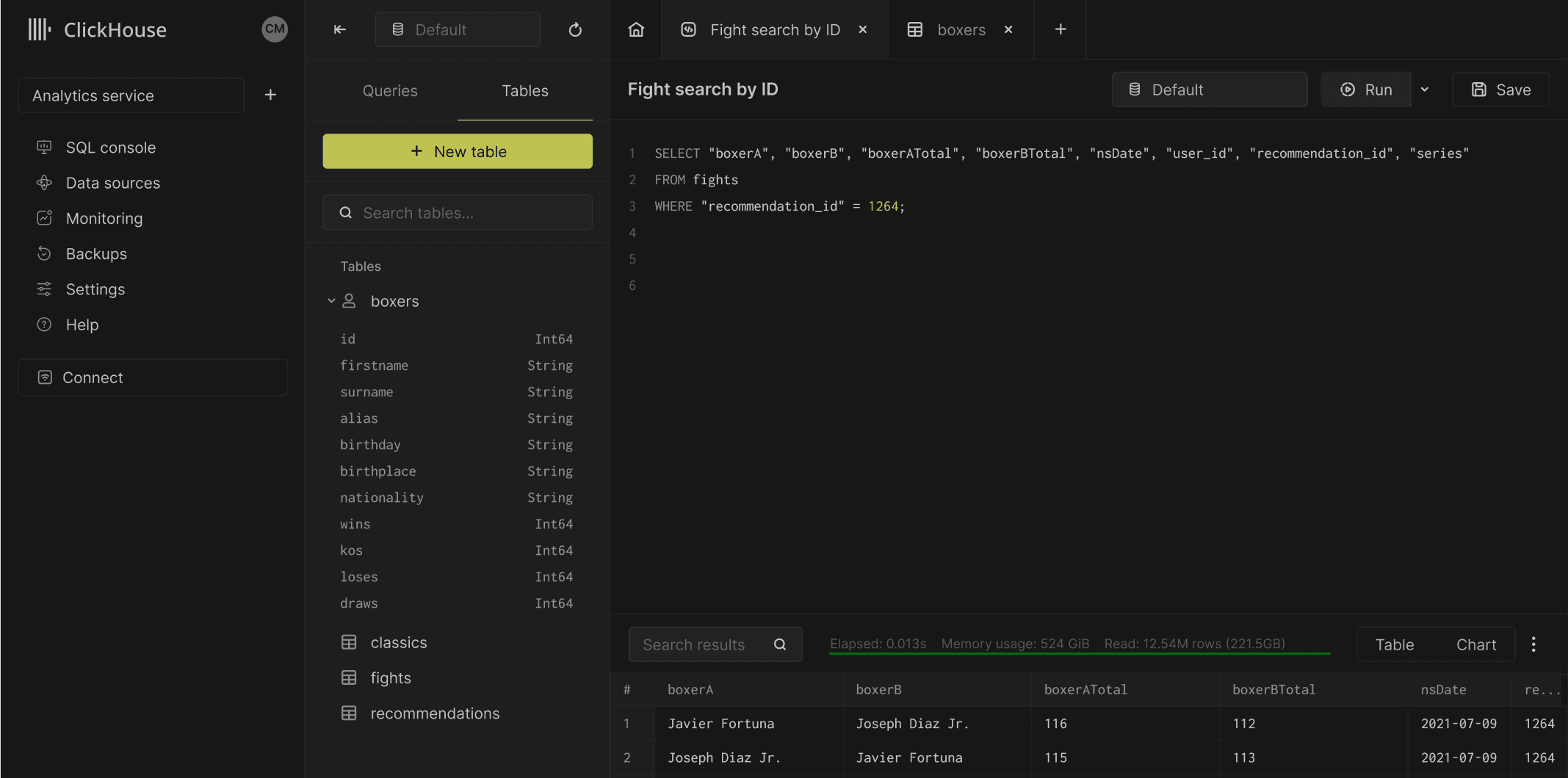This screenshot has width=1568, height=778.
Task: Open the query's Default database dropdown
Action: point(1210,90)
